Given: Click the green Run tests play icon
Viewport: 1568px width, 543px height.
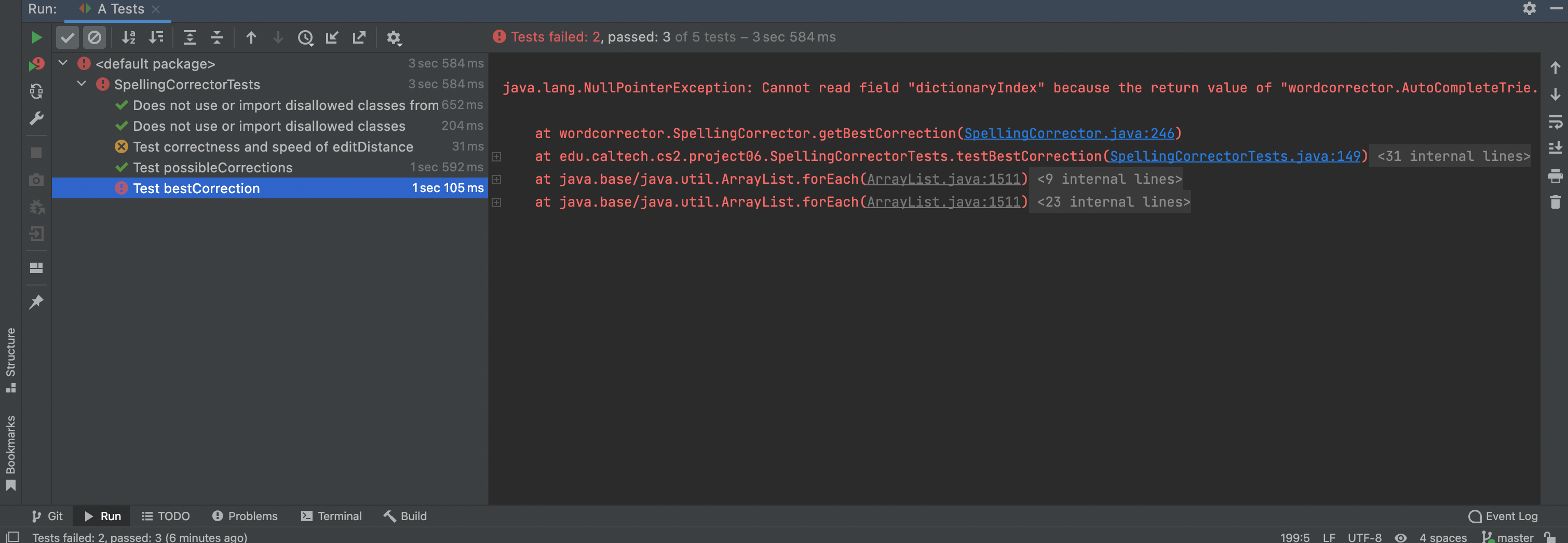Looking at the screenshot, I should [36, 38].
